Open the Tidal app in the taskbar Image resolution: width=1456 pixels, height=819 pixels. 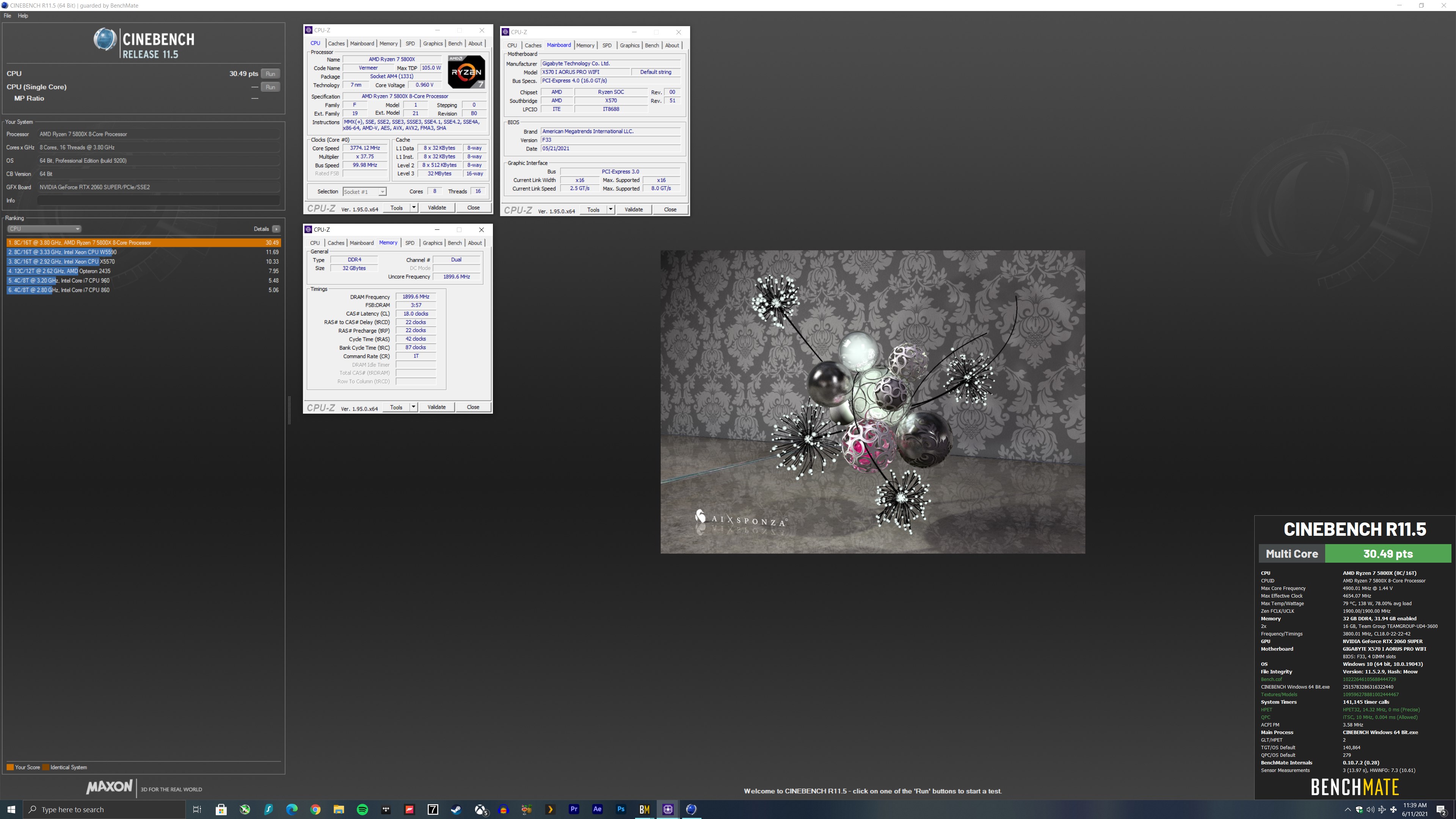[x=386, y=810]
